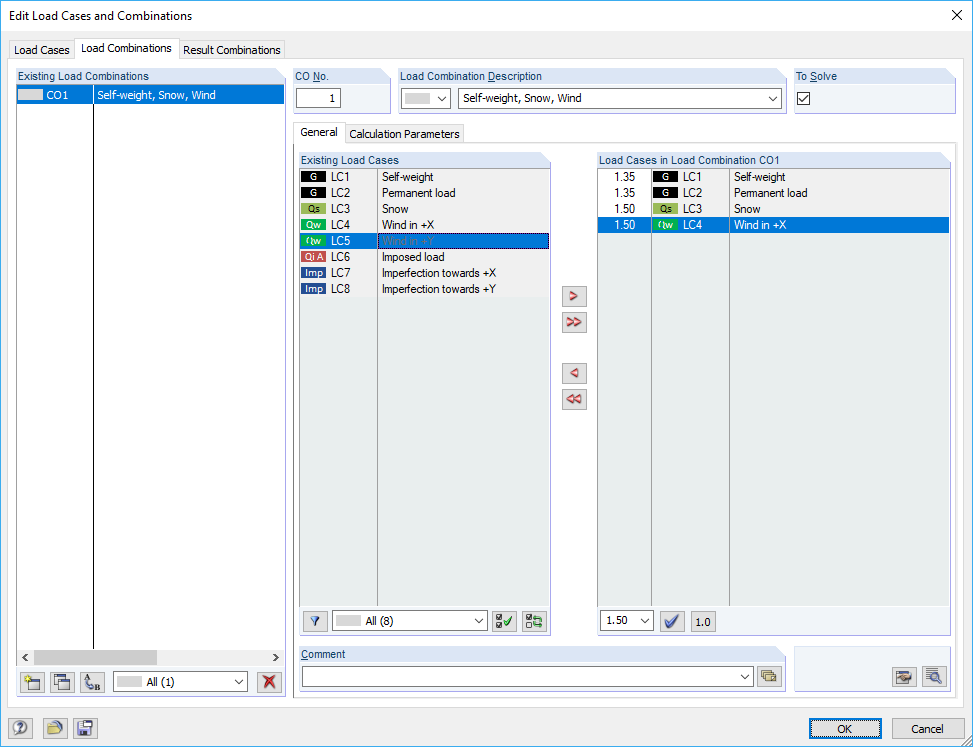The height and width of the screenshot is (747, 973).
Task: Select Wind in +X row in Load Combination CO1
Action: (773, 225)
